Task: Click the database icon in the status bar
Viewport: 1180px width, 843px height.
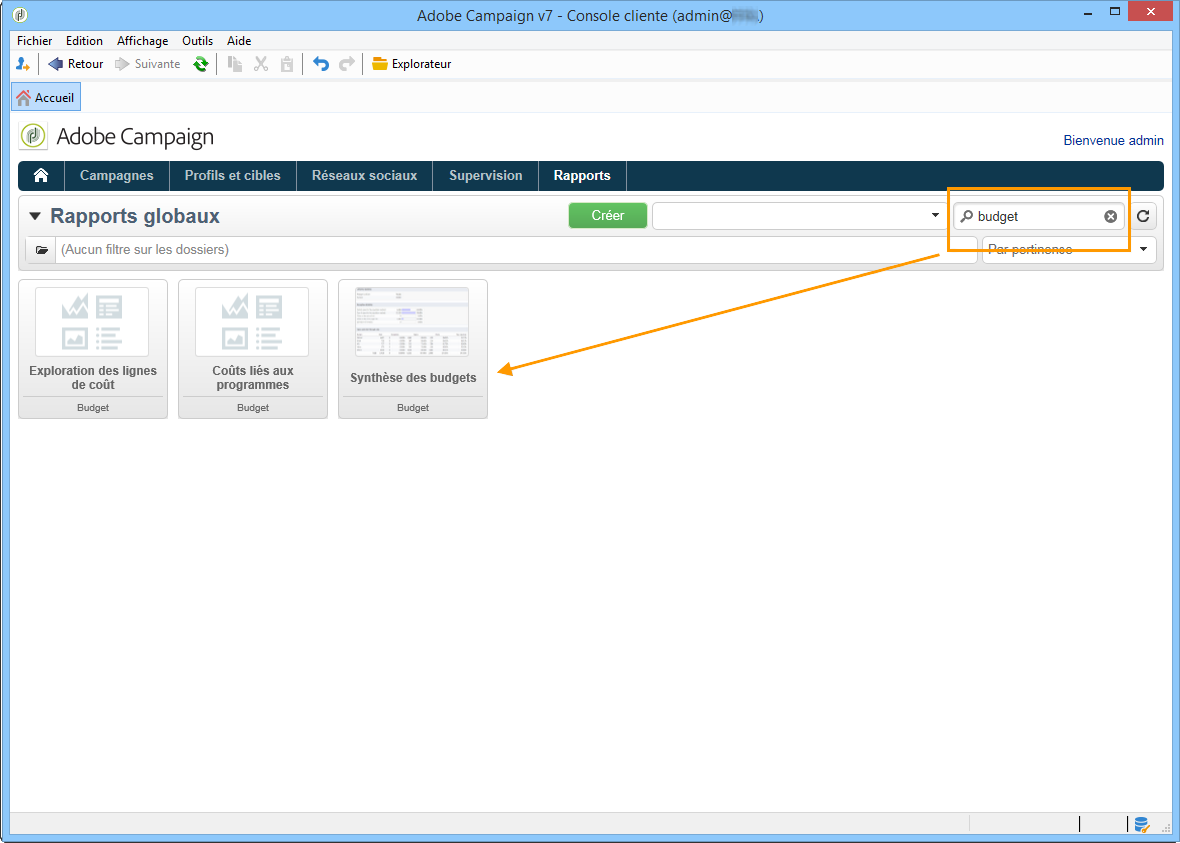Action: tap(1142, 823)
